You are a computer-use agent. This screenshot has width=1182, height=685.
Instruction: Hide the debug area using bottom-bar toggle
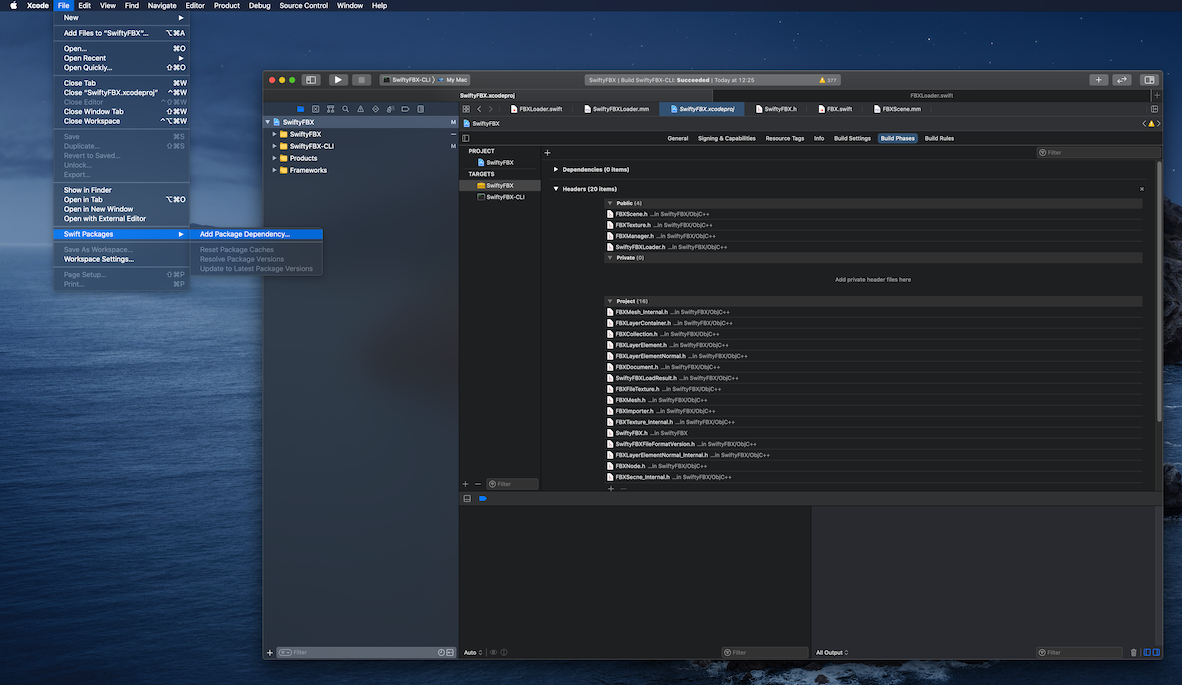click(x=466, y=498)
